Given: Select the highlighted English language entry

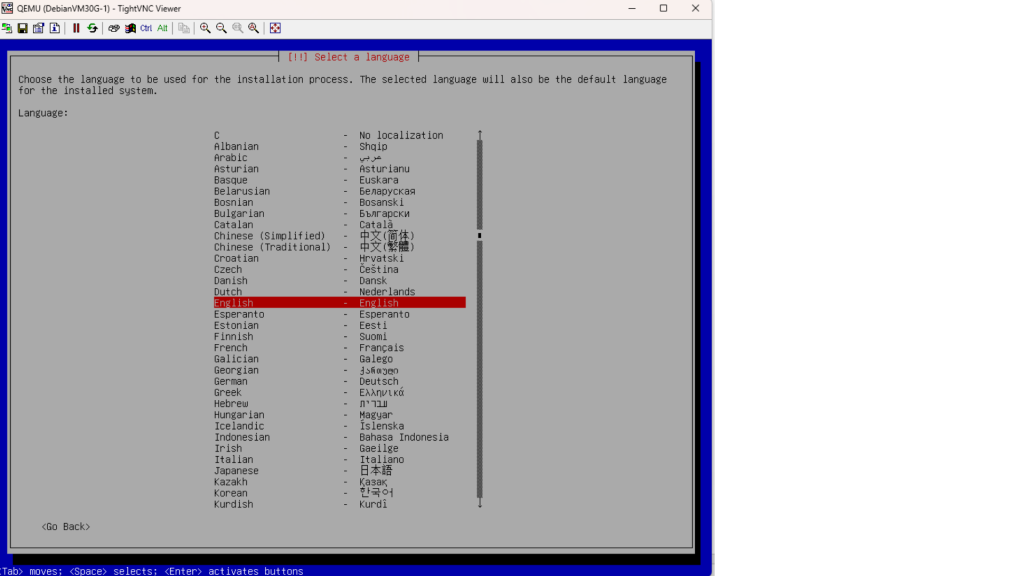Looking at the screenshot, I should tap(339, 303).
